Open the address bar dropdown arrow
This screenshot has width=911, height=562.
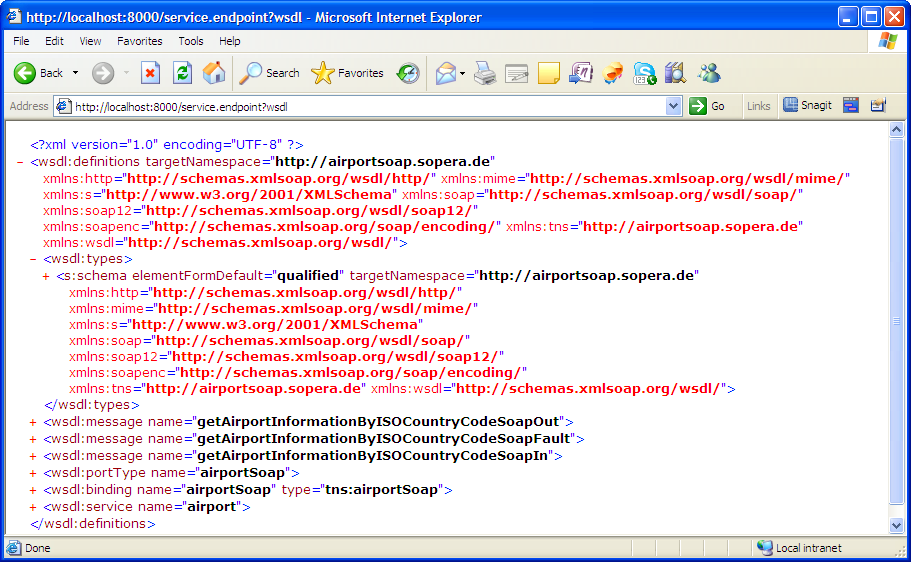click(673, 106)
